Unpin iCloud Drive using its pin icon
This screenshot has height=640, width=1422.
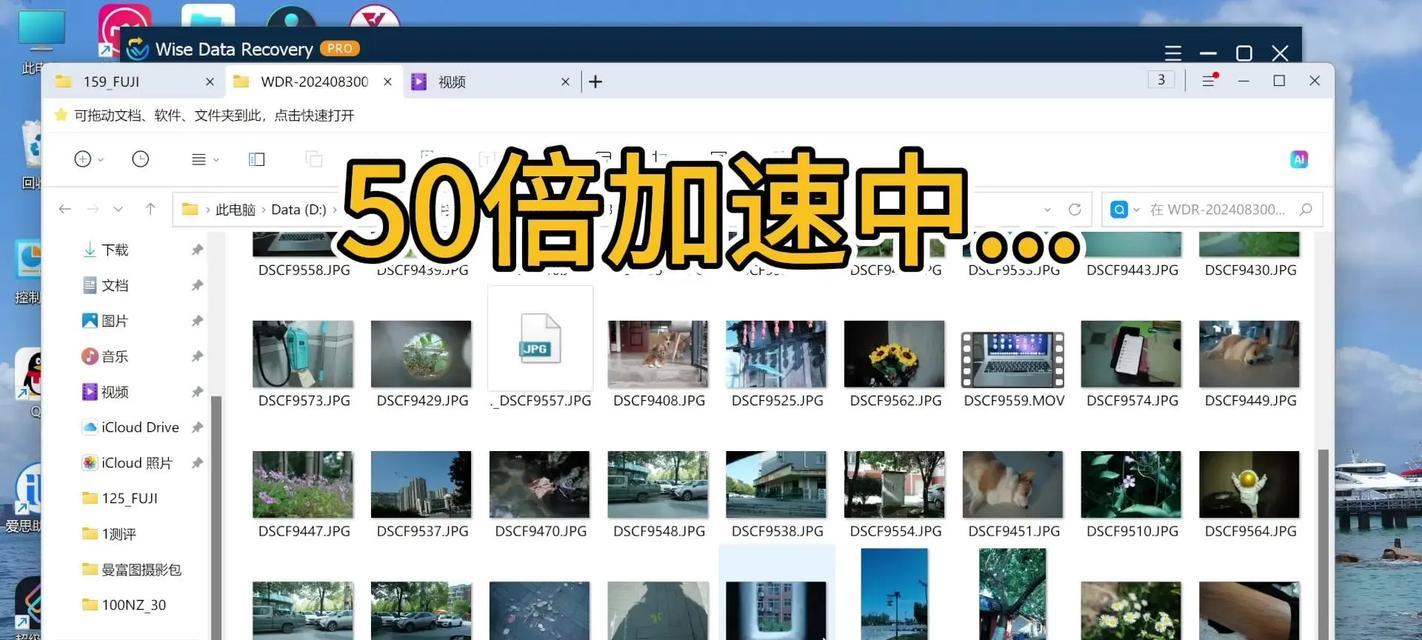pos(197,427)
